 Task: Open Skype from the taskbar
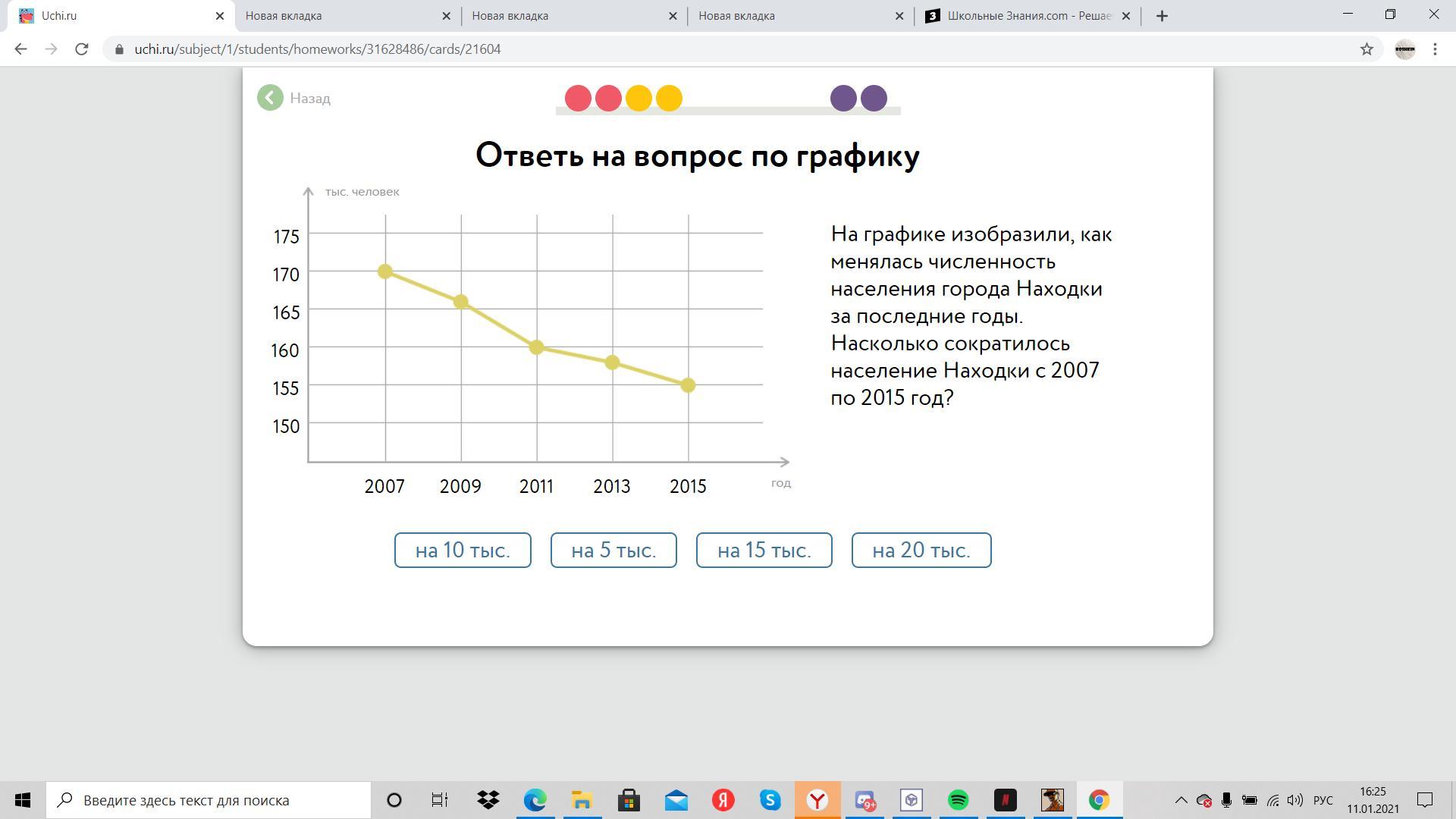770,800
